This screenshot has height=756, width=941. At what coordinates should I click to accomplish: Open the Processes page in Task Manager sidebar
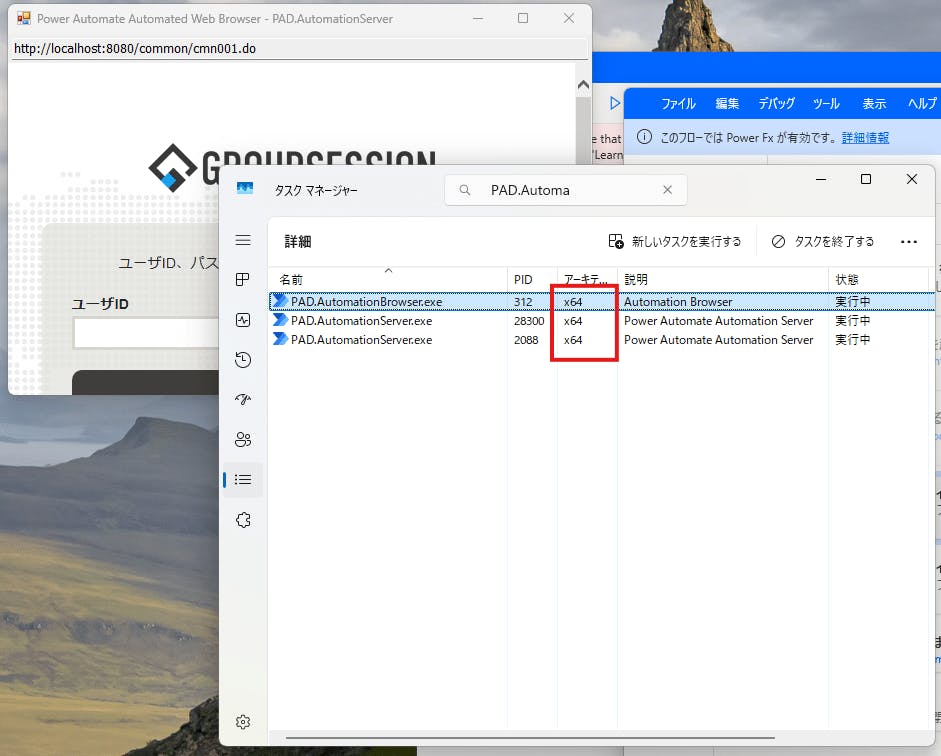point(243,280)
